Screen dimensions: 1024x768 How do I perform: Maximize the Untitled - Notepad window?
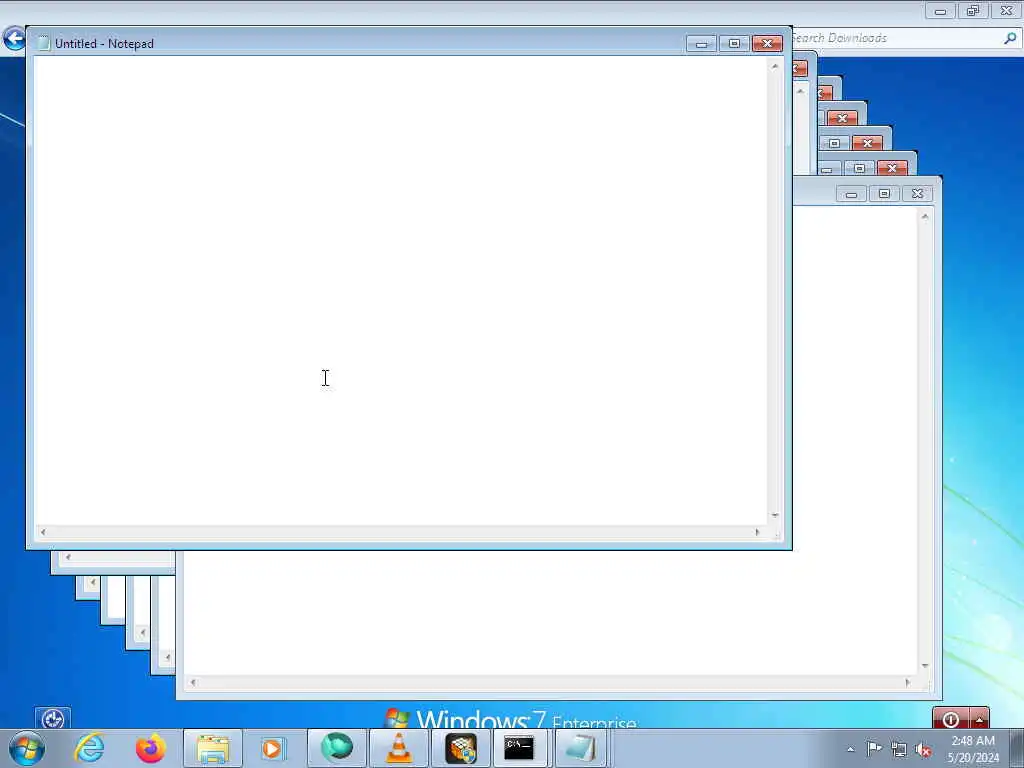[734, 44]
